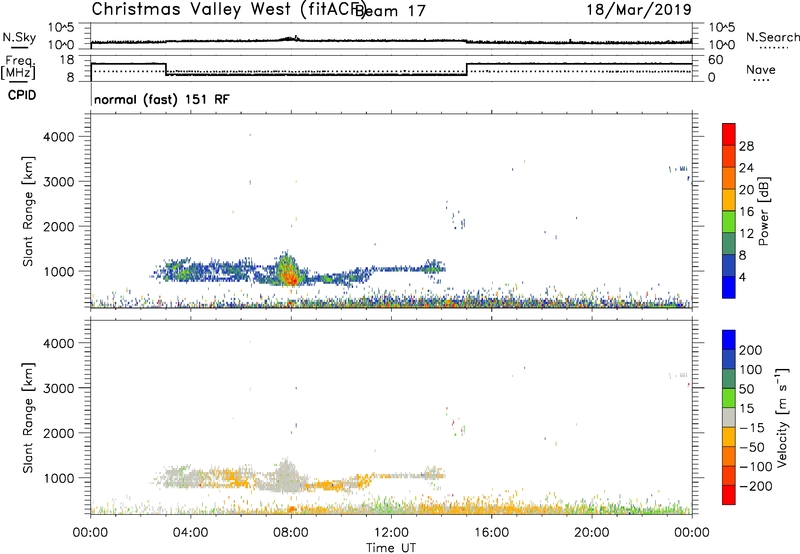Click the 'Freq. [MHz]' axis label
The width and height of the screenshot is (800, 554).
pos(18,67)
